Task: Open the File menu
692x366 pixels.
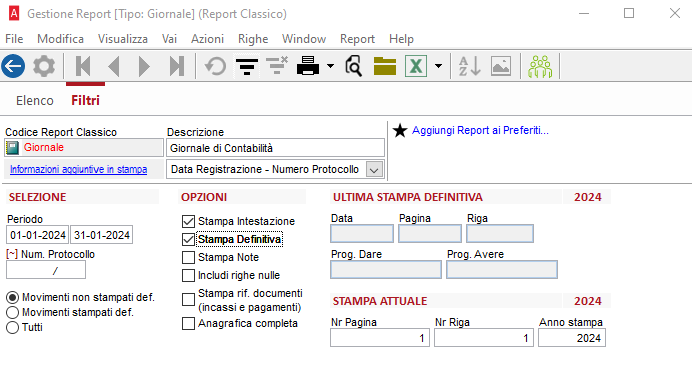Action: click(14, 39)
